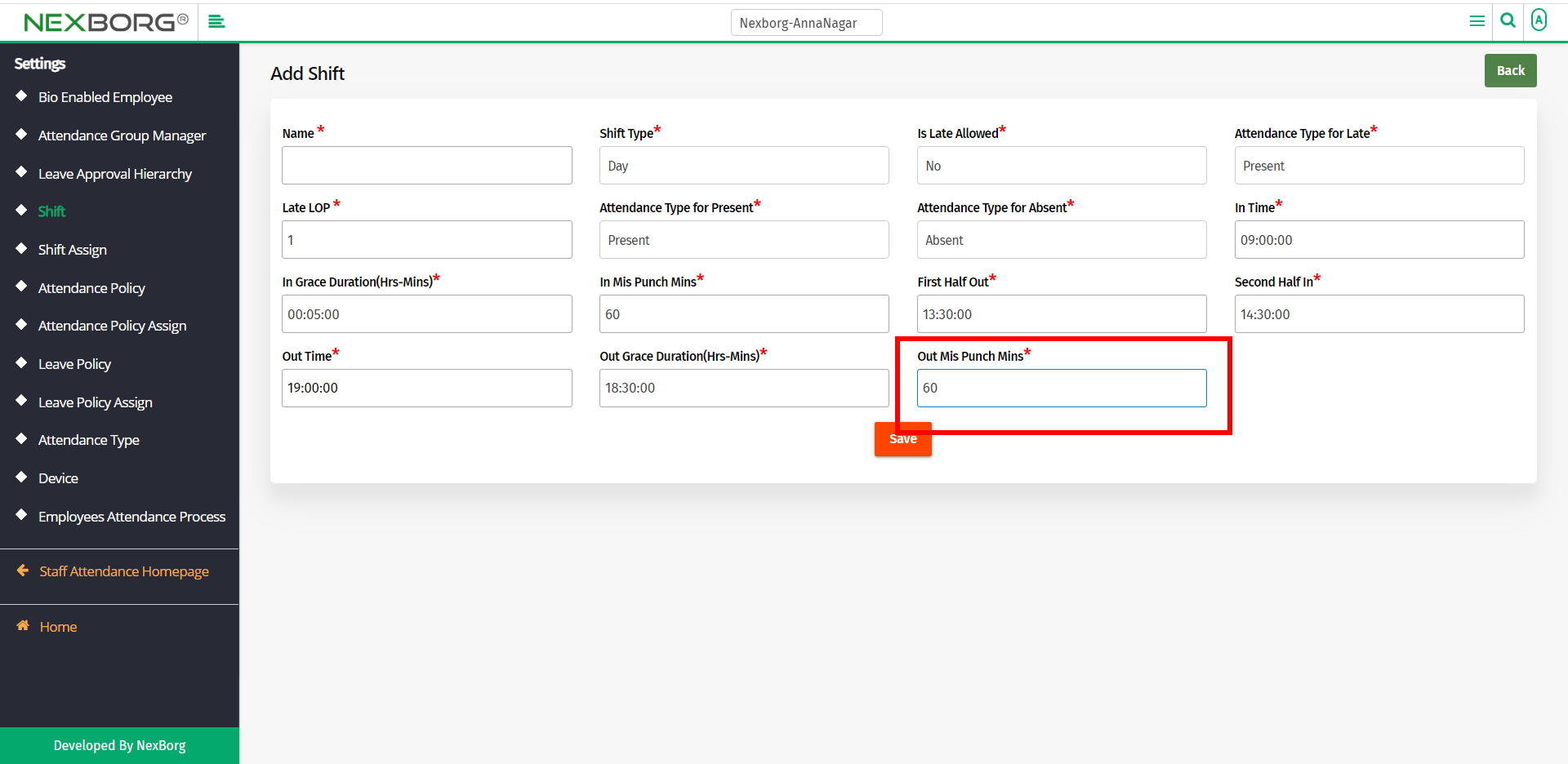Image resolution: width=1568 pixels, height=764 pixels.
Task: Focus the In Time field
Action: pyautogui.click(x=1379, y=240)
